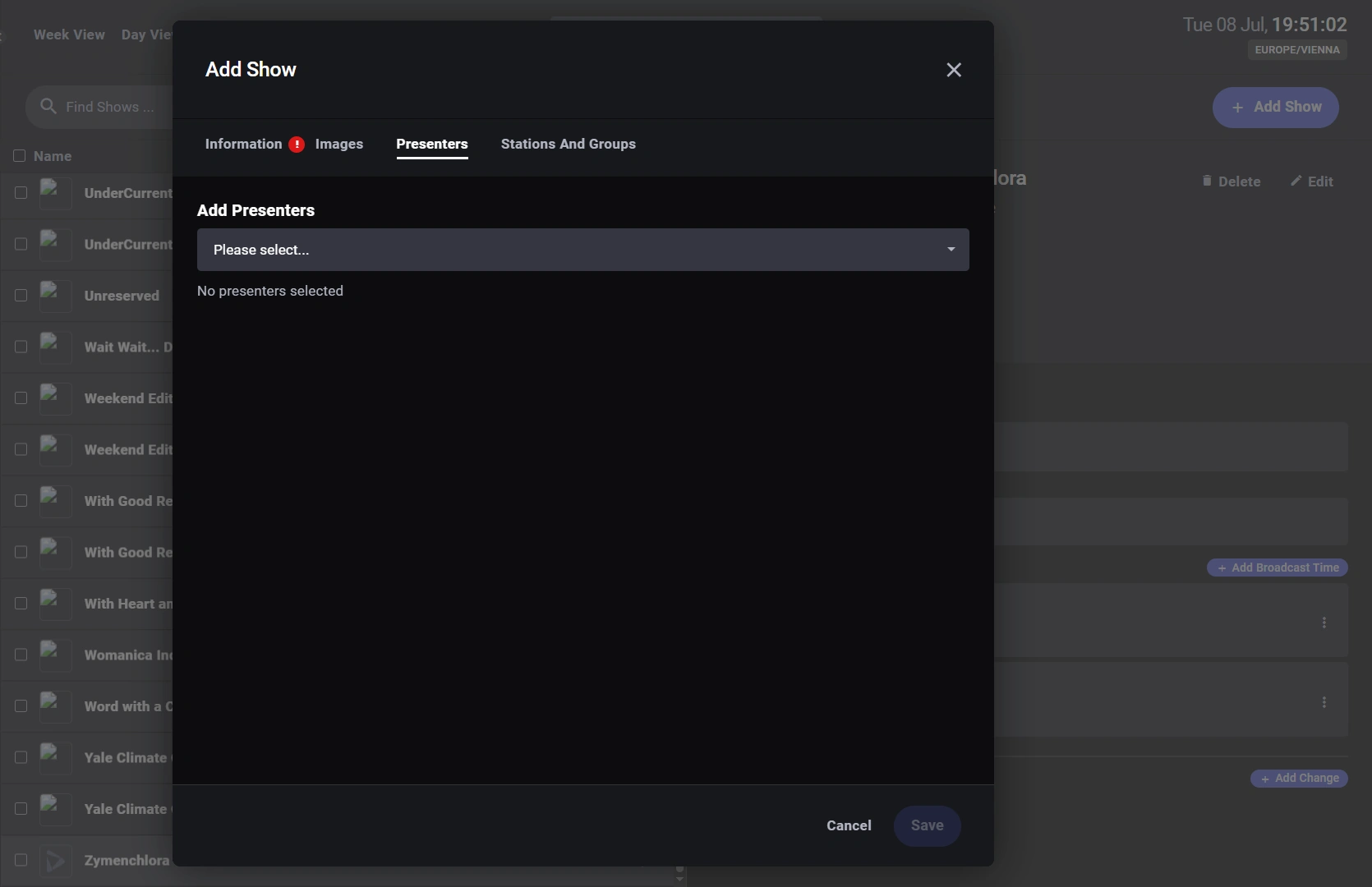Click the show list scrollbar down arrow
The width and height of the screenshot is (1372, 887).
pos(679,880)
